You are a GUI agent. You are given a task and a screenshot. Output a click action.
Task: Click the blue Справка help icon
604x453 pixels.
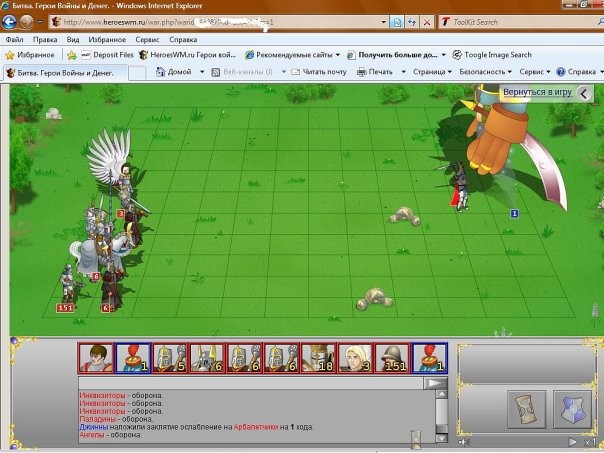(561, 72)
